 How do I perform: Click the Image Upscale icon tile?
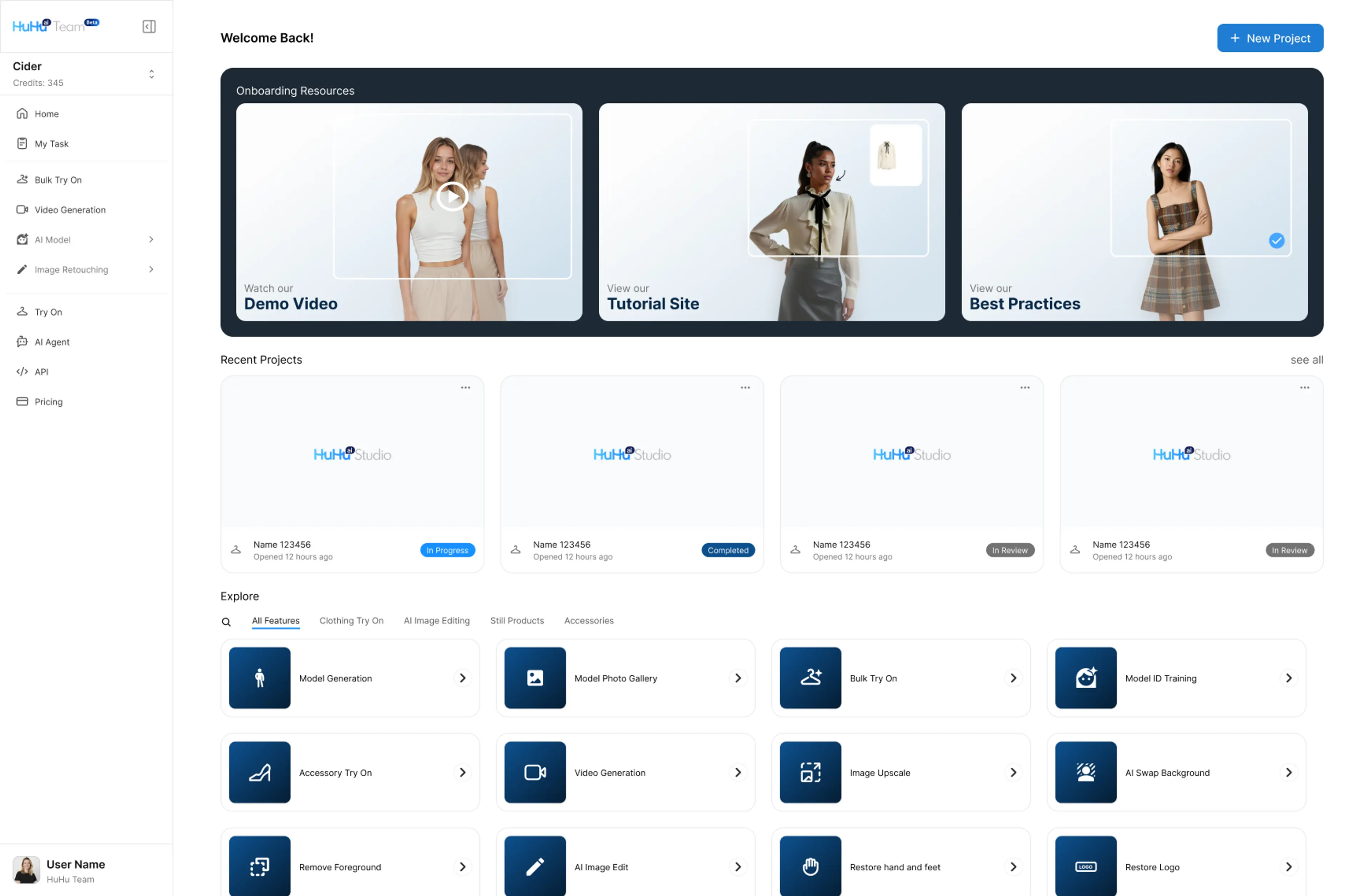pyautogui.click(x=810, y=772)
